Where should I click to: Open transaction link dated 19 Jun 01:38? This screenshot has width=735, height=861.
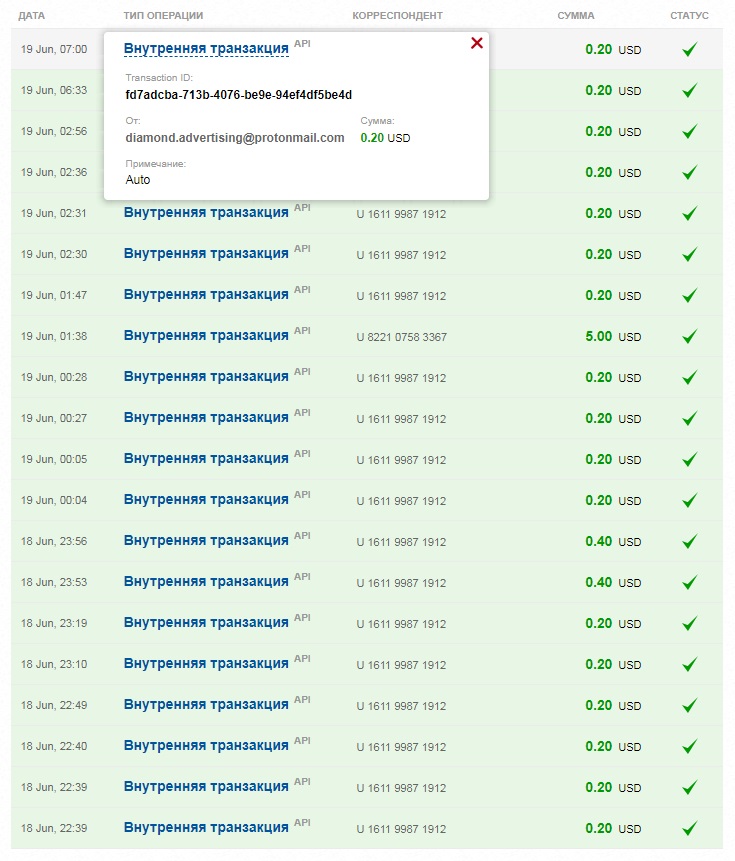(x=206, y=336)
